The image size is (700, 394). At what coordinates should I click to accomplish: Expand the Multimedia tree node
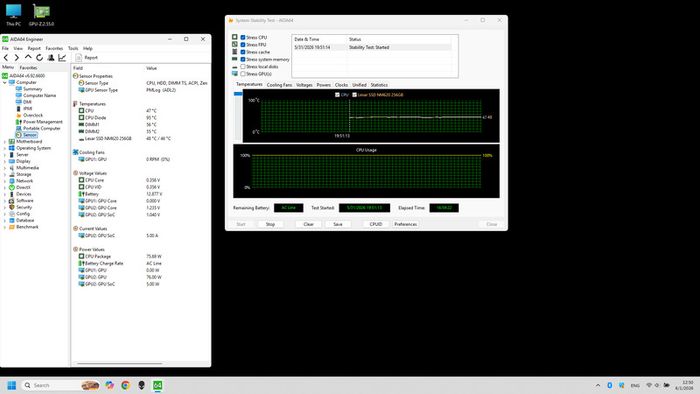click(x=5, y=168)
